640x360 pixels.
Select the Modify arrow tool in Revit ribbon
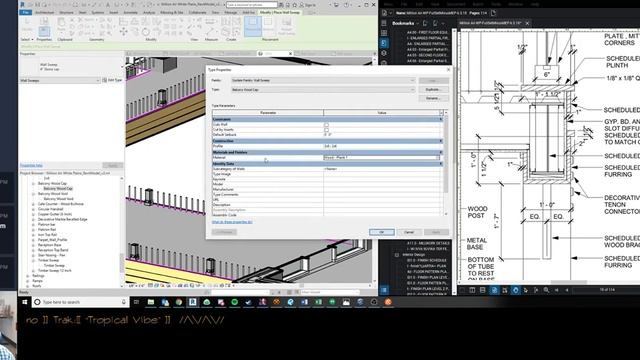(x=27, y=24)
